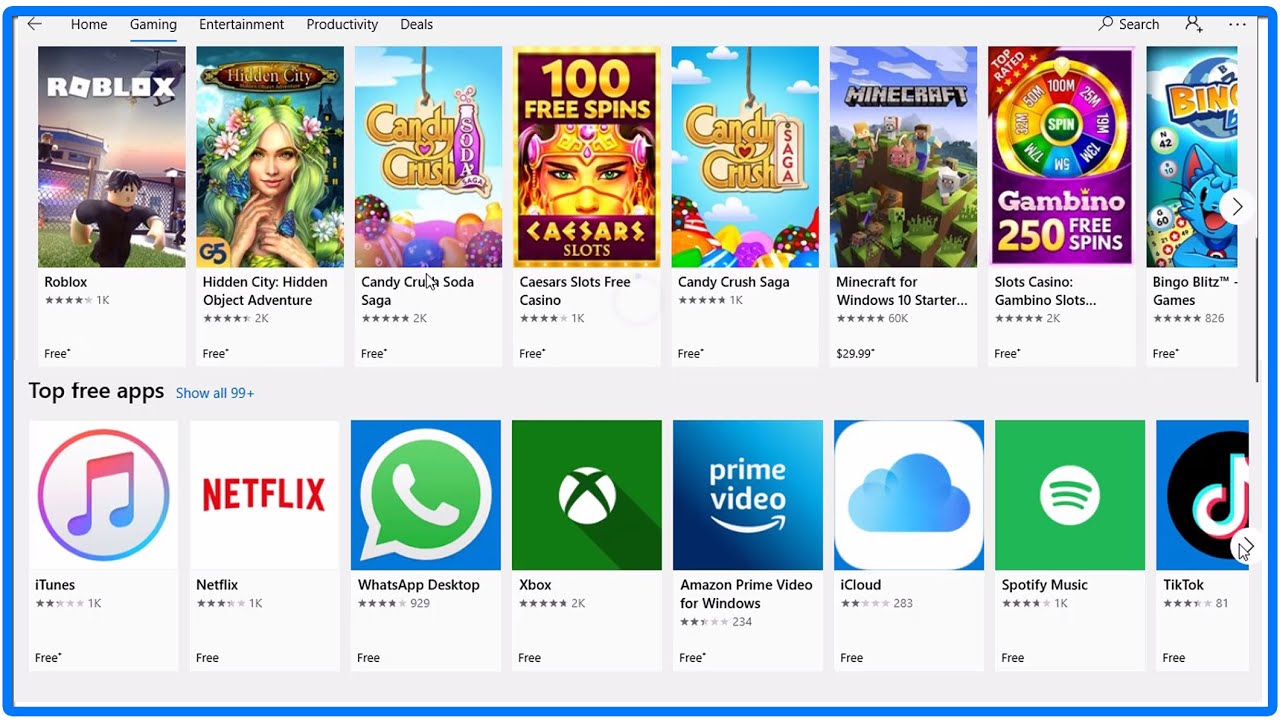Open the Netflix app tile
The height and width of the screenshot is (720, 1280).
click(265, 545)
